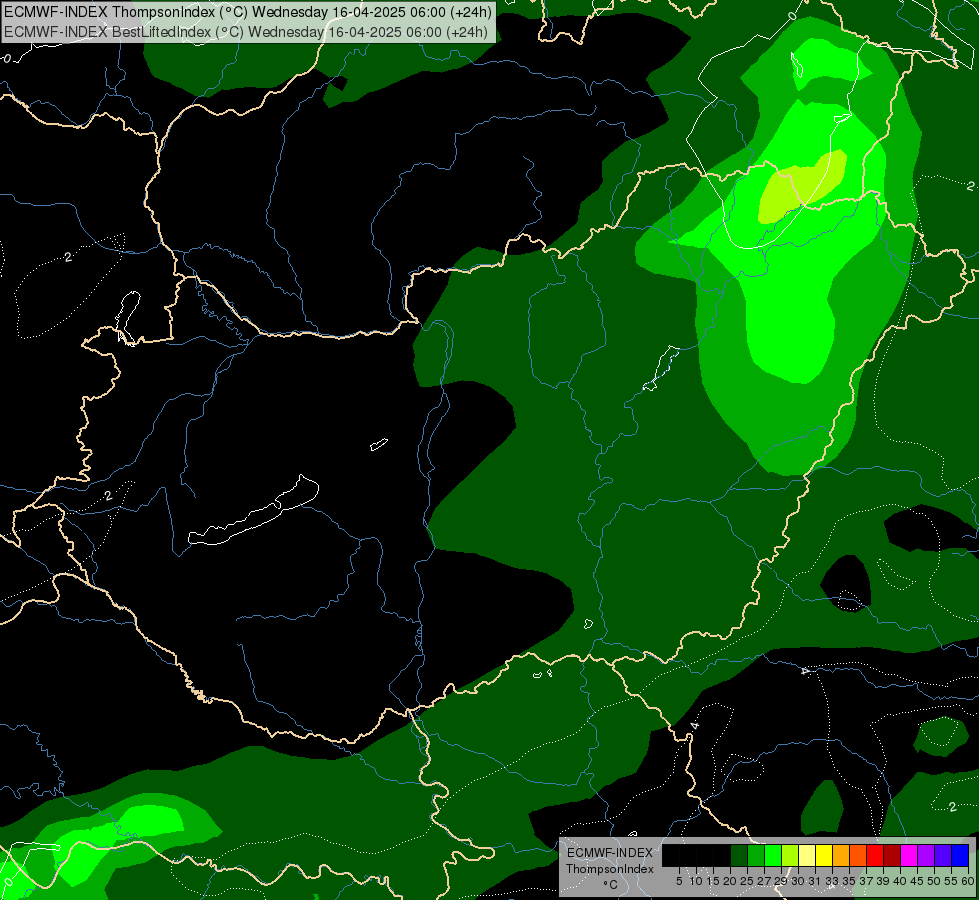Viewport: 979px width, 900px height.
Task: Click the BestLiftedIndex title line at top
Action: (x=245, y=31)
